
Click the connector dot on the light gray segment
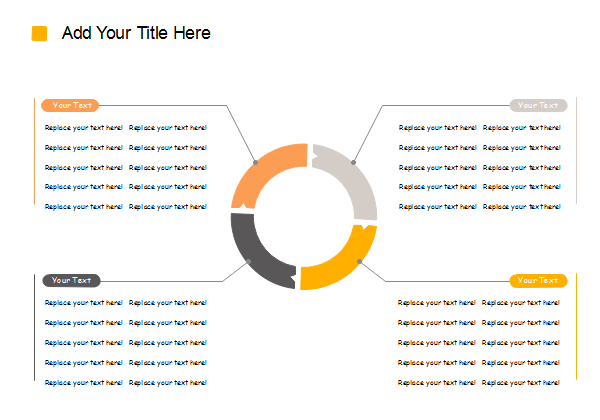pyautogui.click(x=353, y=162)
